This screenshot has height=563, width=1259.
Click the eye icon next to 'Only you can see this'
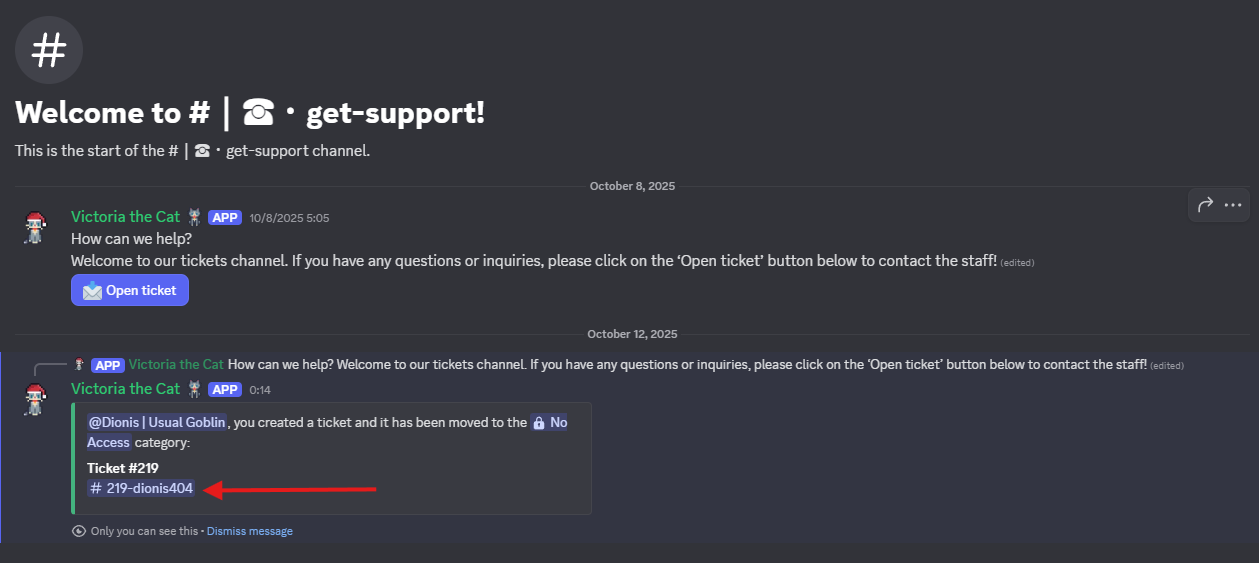click(79, 531)
